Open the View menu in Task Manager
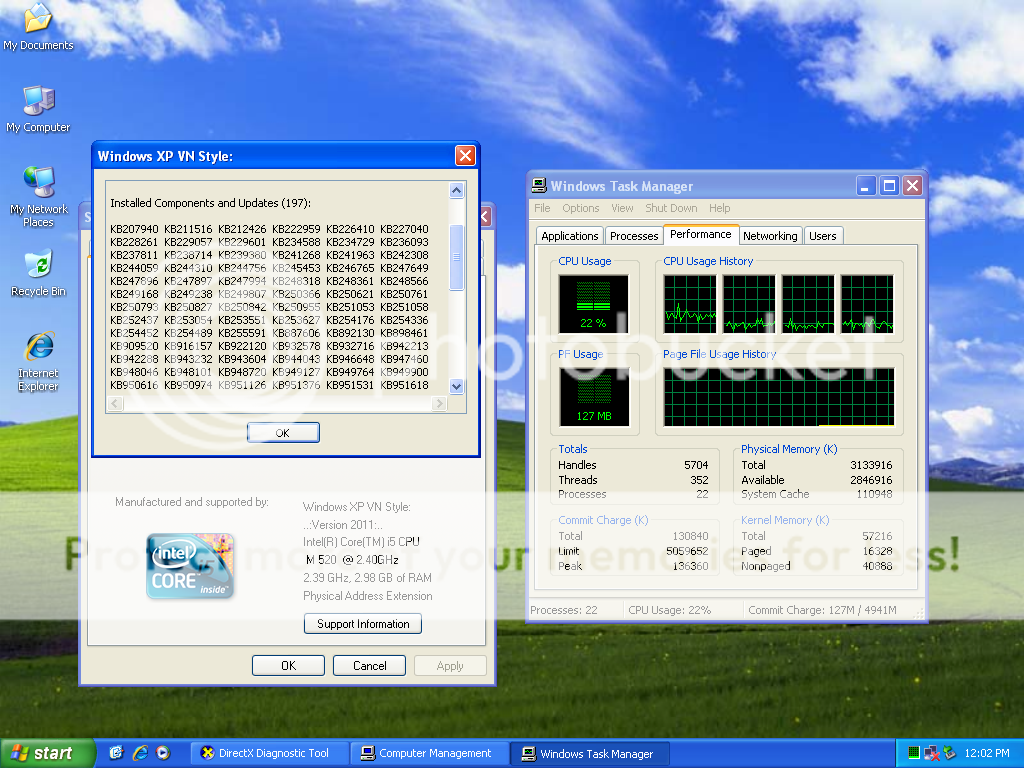Screen dimensions: 1024x768 click(x=622, y=208)
